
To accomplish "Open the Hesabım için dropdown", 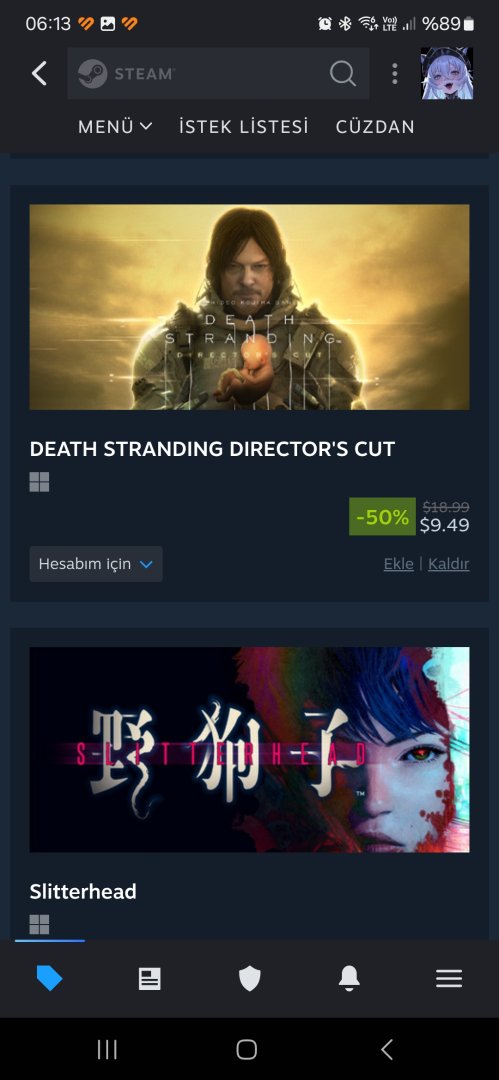I will [x=96, y=564].
